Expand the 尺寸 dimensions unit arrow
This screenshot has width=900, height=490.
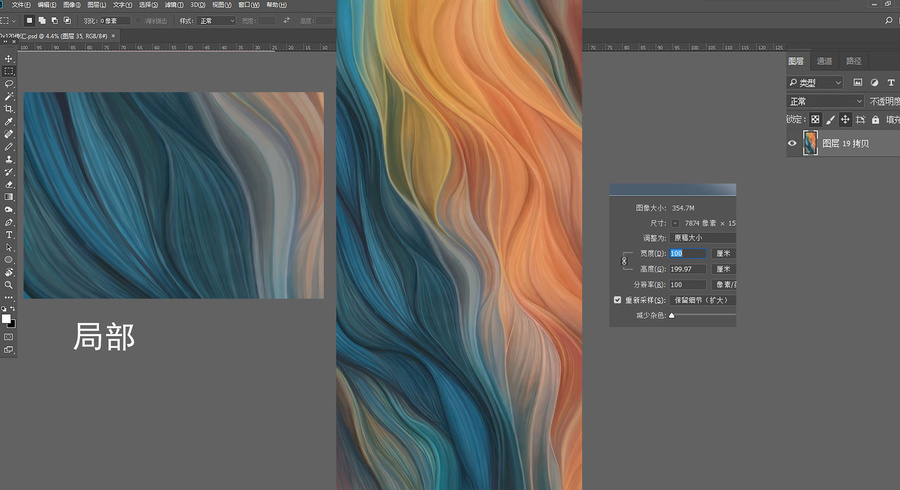point(675,223)
